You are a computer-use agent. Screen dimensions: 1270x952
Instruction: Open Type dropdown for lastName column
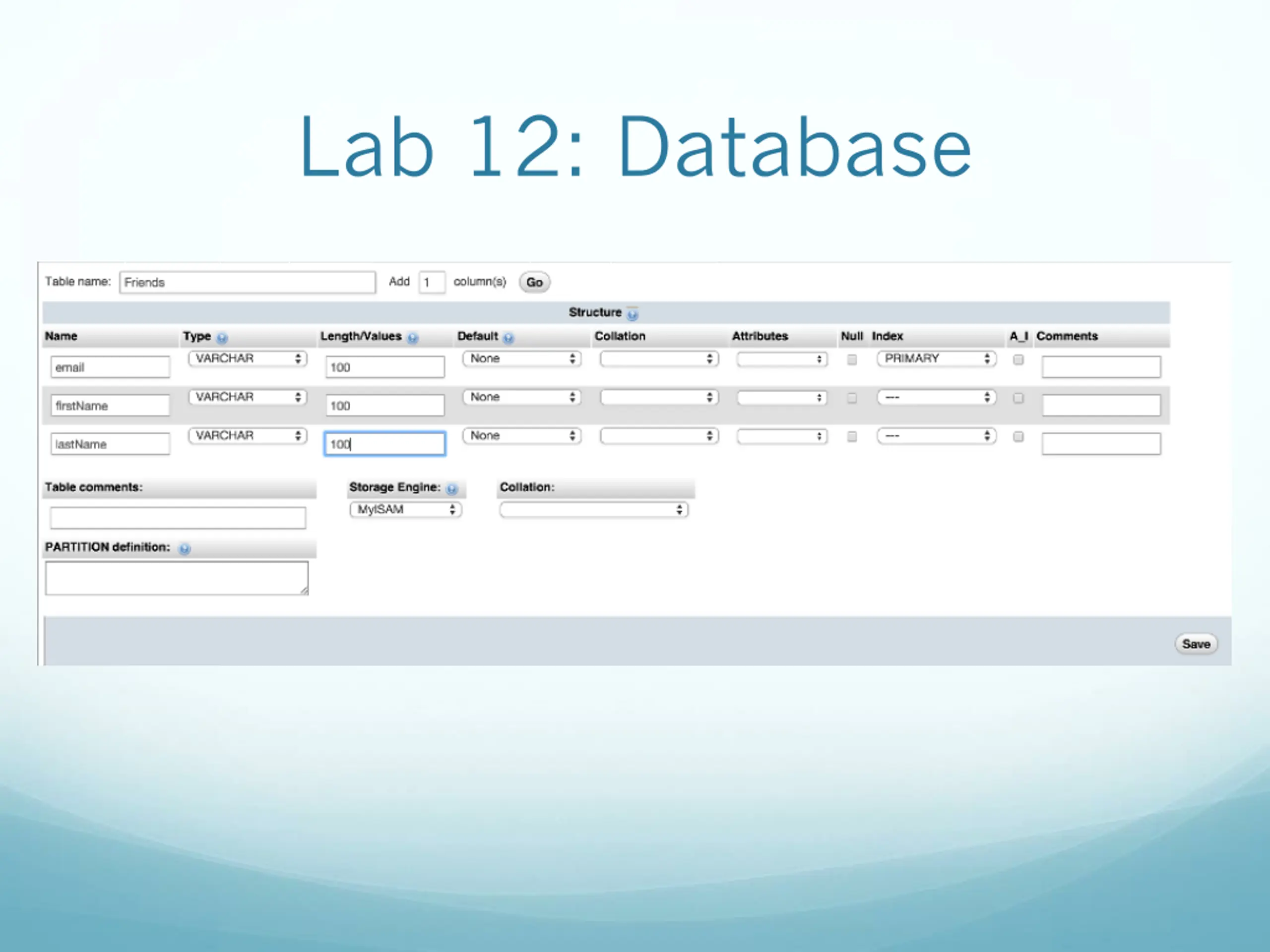click(x=248, y=435)
